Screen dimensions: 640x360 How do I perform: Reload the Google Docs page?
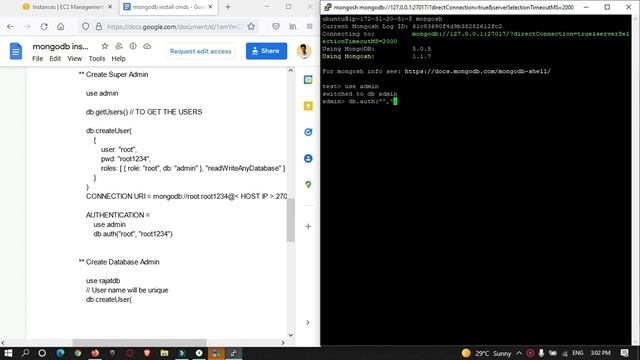pos(44,27)
